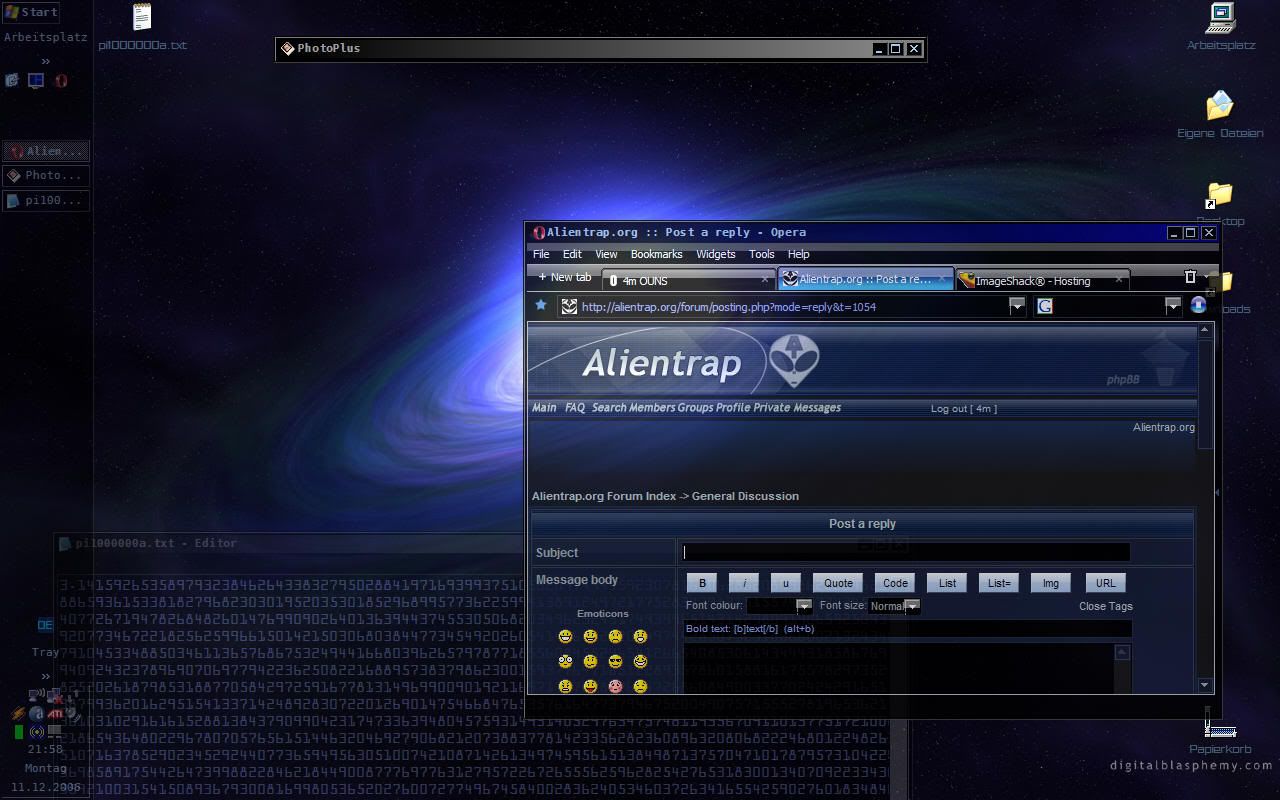Click the Close Tags link
This screenshot has width=1280, height=800.
tap(1106, 606)
